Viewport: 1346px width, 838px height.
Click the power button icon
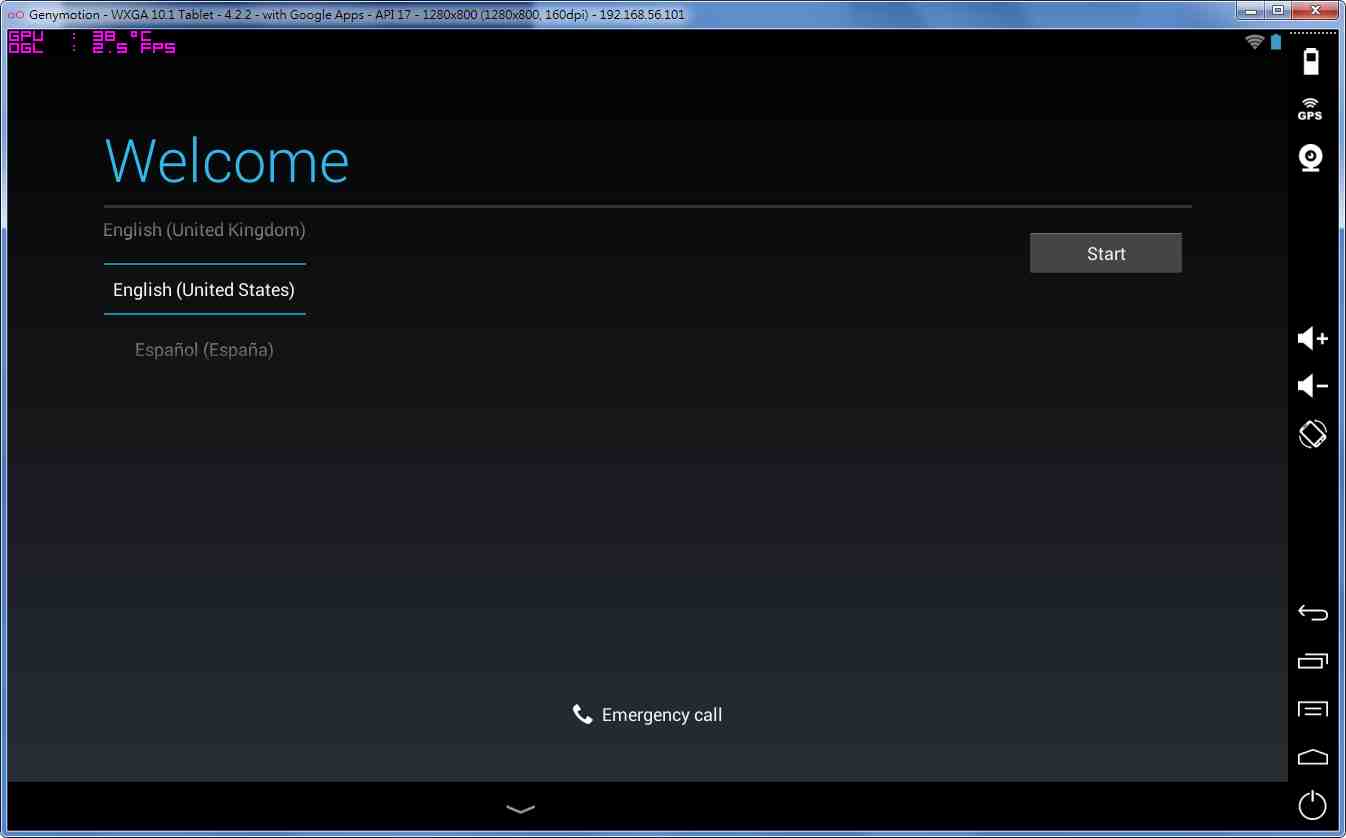(x=1312, y=805)
